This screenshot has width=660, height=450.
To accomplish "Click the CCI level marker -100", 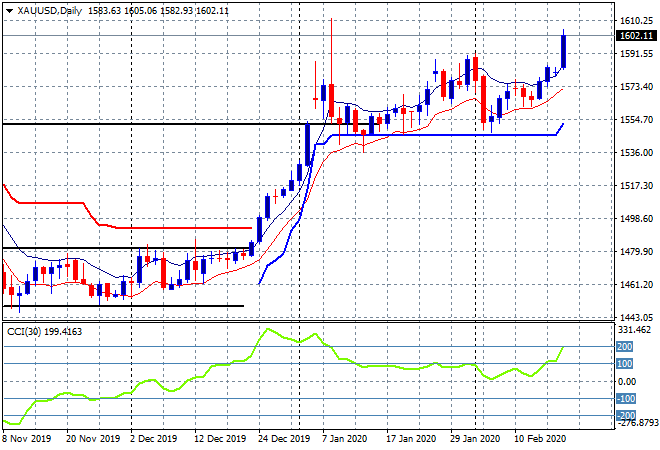I will (x=626, y=399).
